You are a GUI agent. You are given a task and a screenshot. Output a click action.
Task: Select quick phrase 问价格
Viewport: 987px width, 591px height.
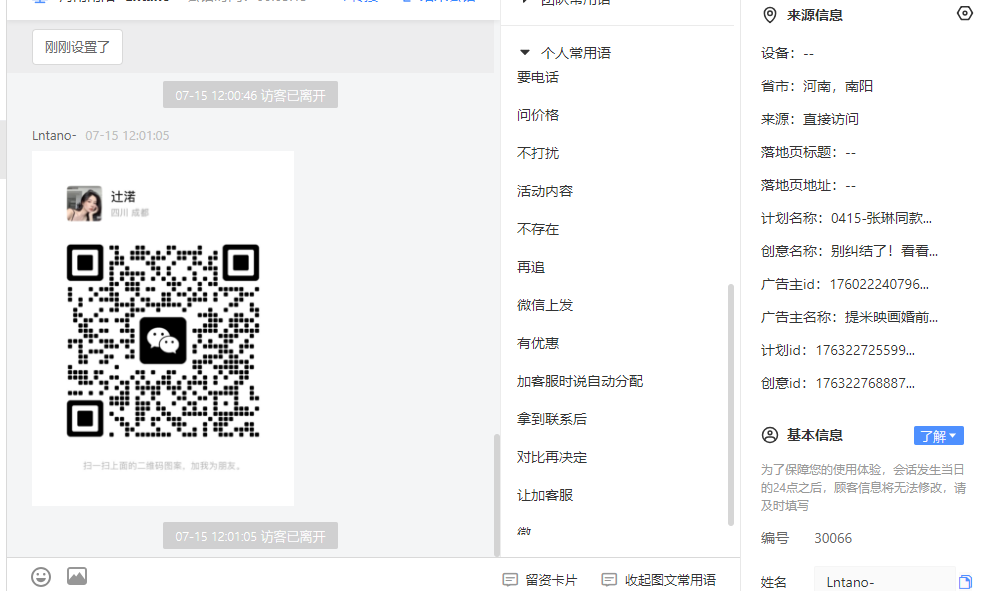tap(538, 115)
